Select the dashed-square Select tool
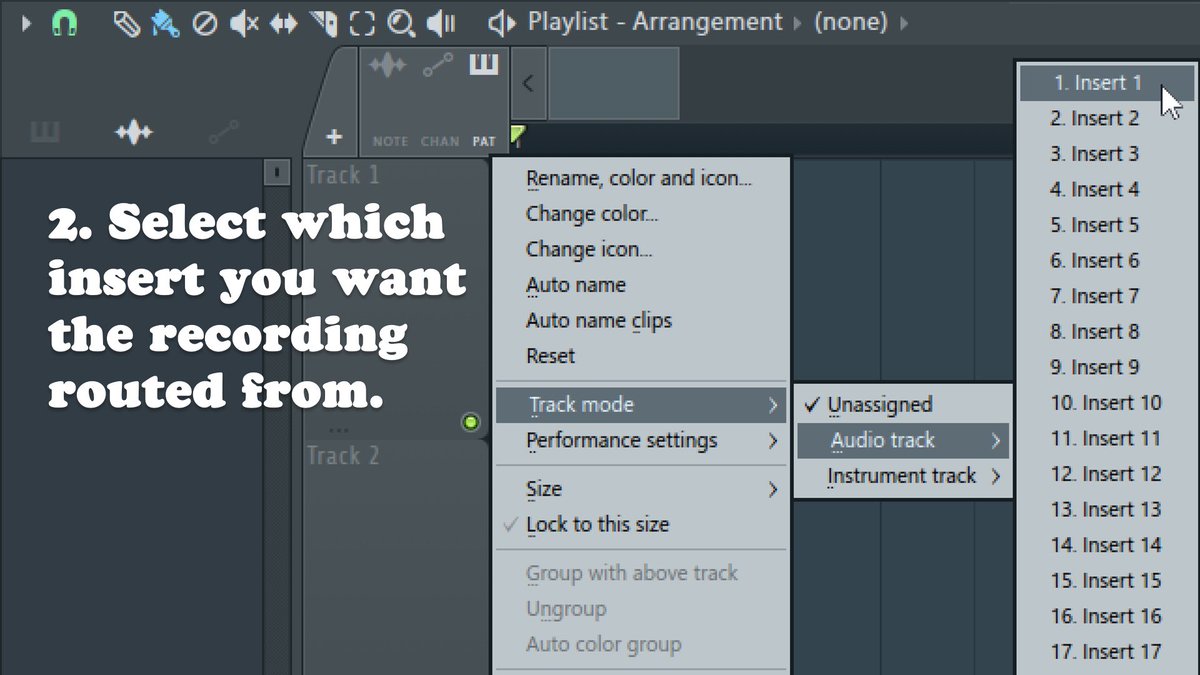The width and height of the screenshot is (1200, 675). 362,23
